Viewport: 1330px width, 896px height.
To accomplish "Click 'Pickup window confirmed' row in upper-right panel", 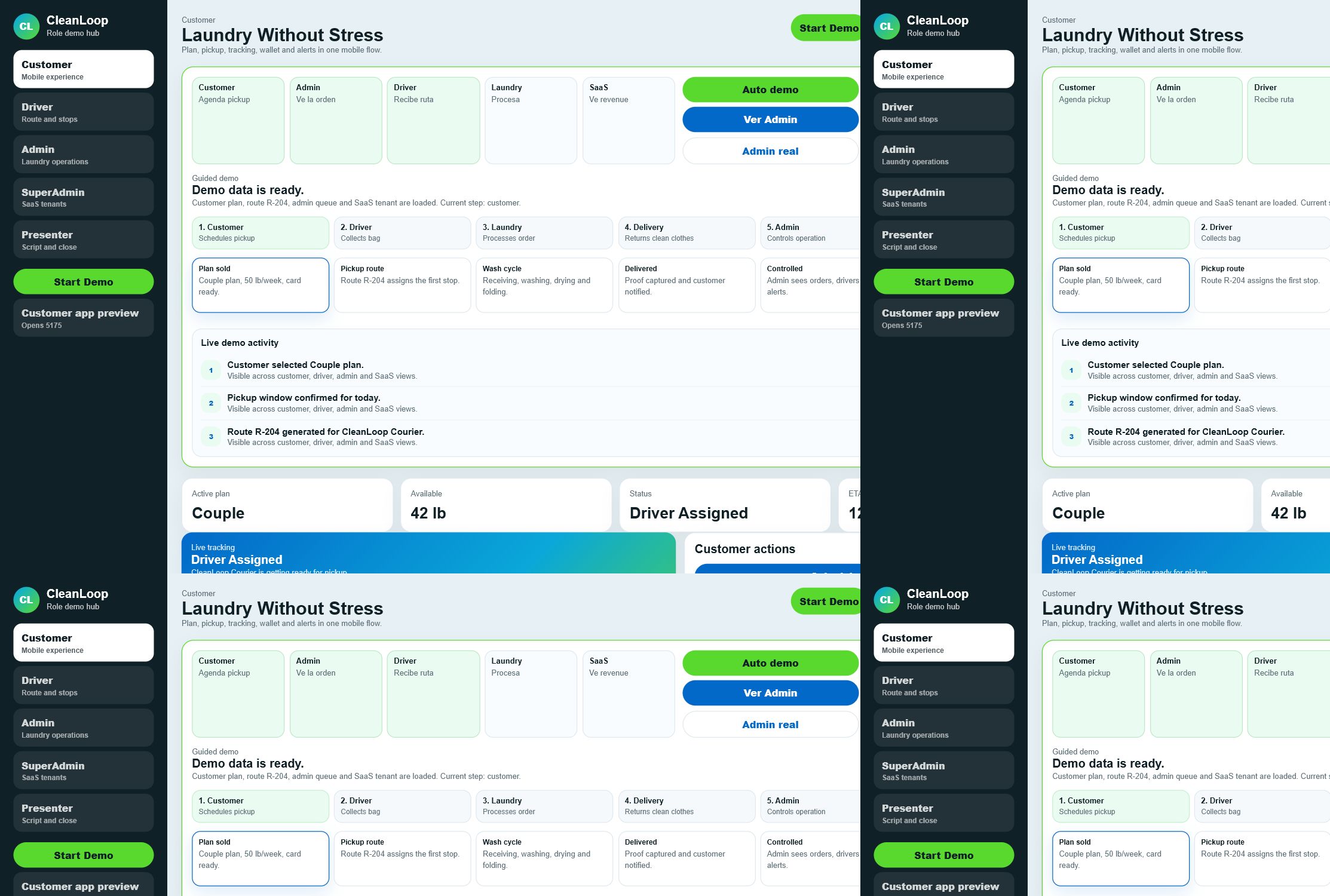I will tap(1196, 403).
